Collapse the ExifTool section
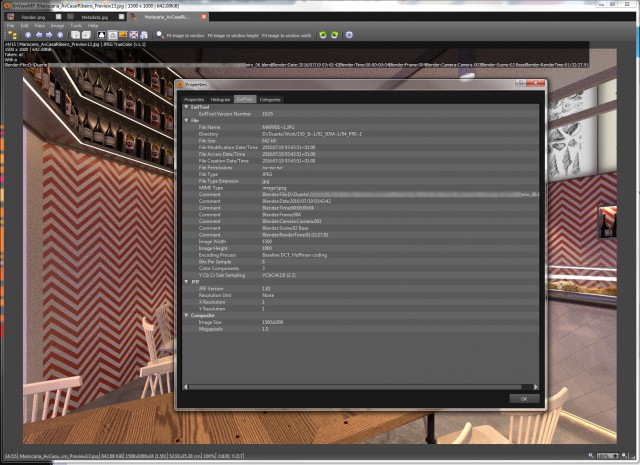The image size is (640, 465). coord(181,107)
